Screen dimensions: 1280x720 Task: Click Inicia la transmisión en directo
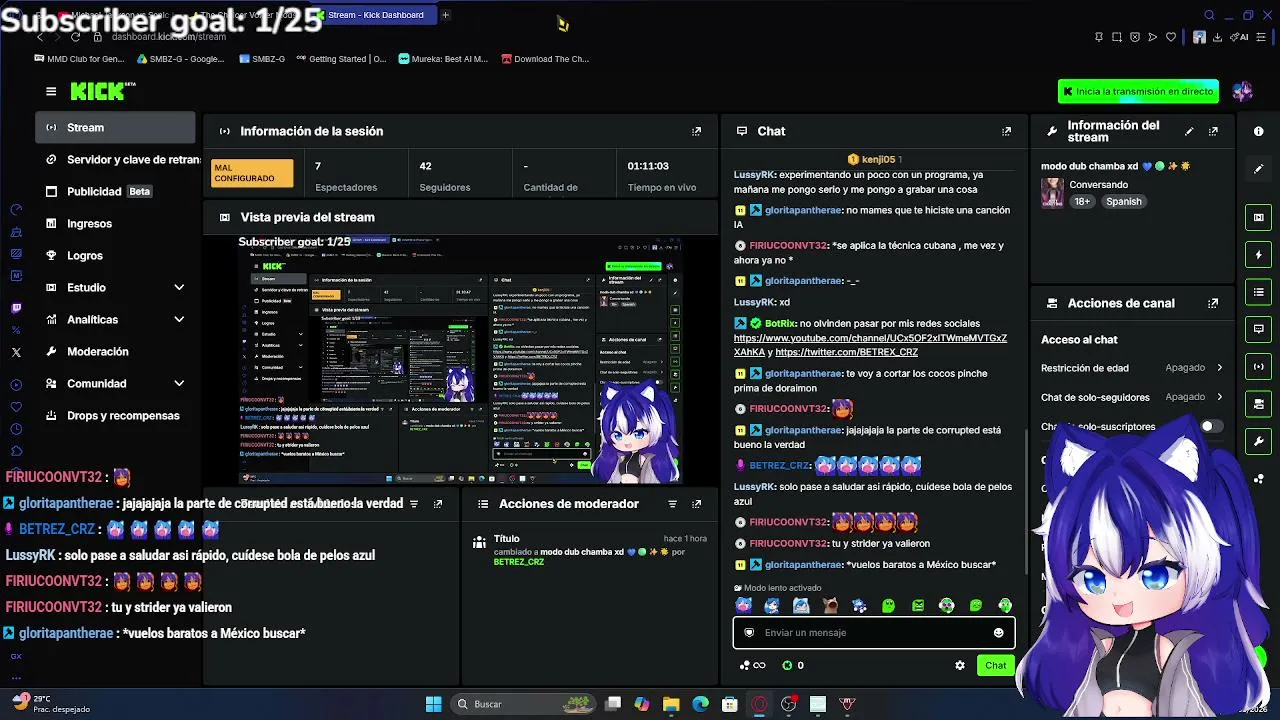click(x=1138, y=91)
